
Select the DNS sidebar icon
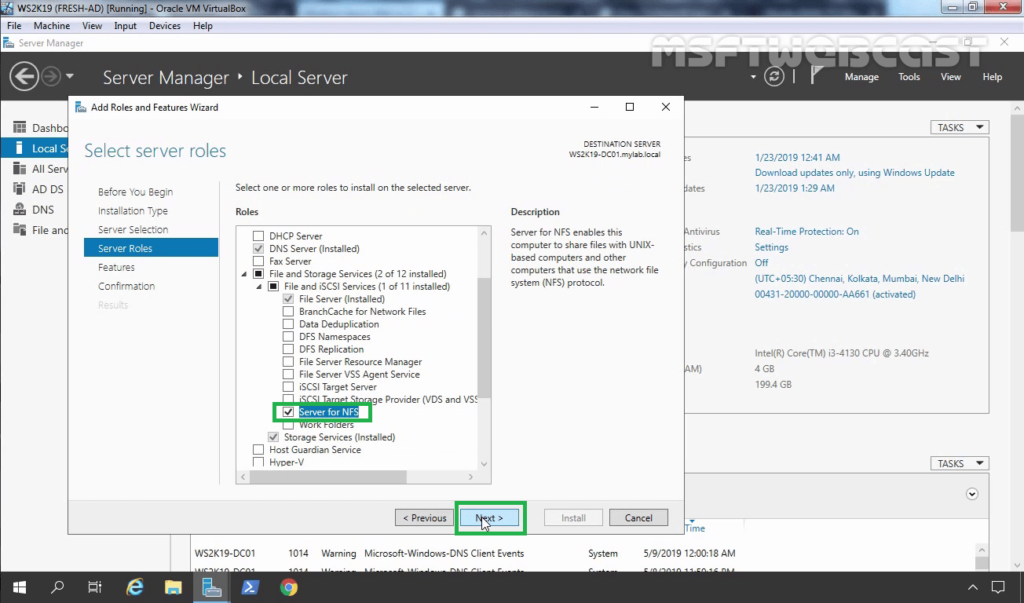[x=20, y=209]
